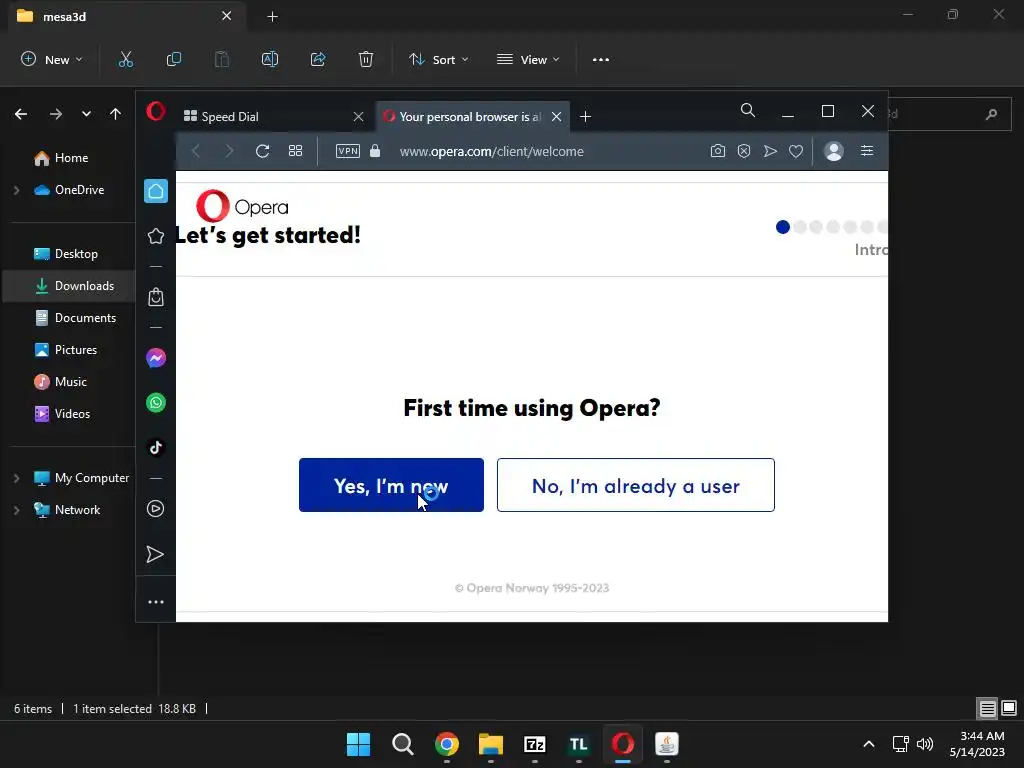Switch to the Speed Dial tab
The width and height of the screenshot is (1024, 768).
coord(273,116)
